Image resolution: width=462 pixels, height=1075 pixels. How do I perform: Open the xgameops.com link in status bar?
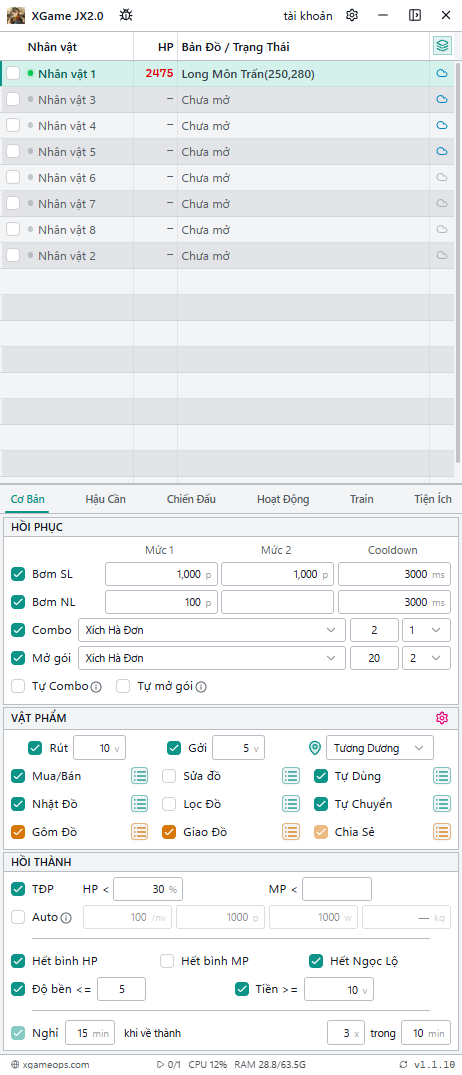click(50, 1064)
